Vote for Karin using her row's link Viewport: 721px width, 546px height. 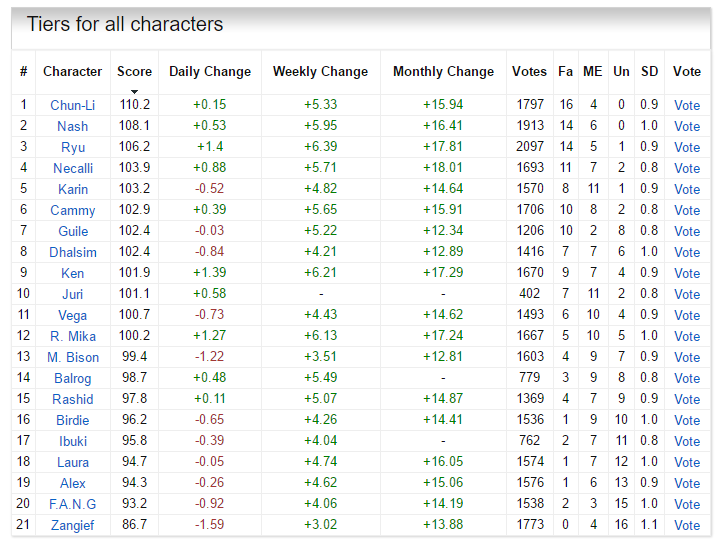coord(687,189)
